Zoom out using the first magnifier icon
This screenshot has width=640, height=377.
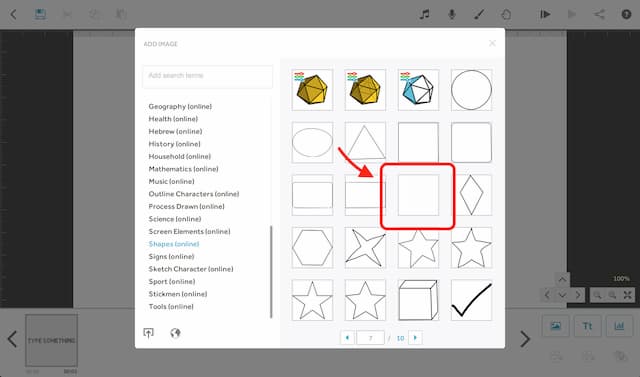point(598,295)
